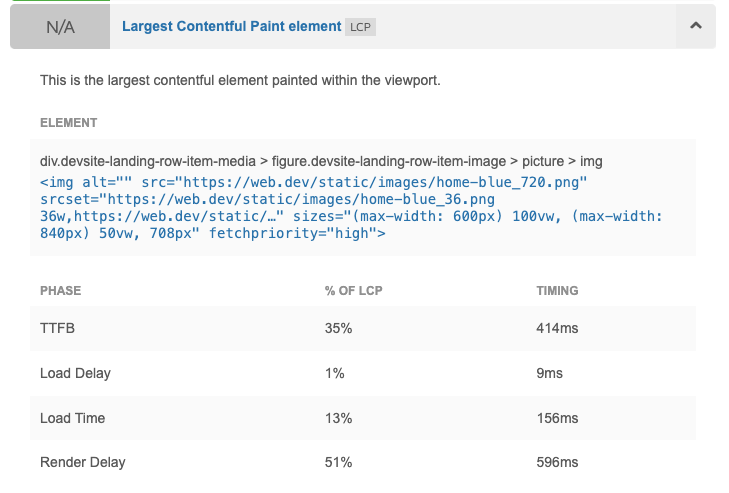This screenshot has height=493, width=729.
Task: Select the Load Delay row label
Action: tap(75, 373)
